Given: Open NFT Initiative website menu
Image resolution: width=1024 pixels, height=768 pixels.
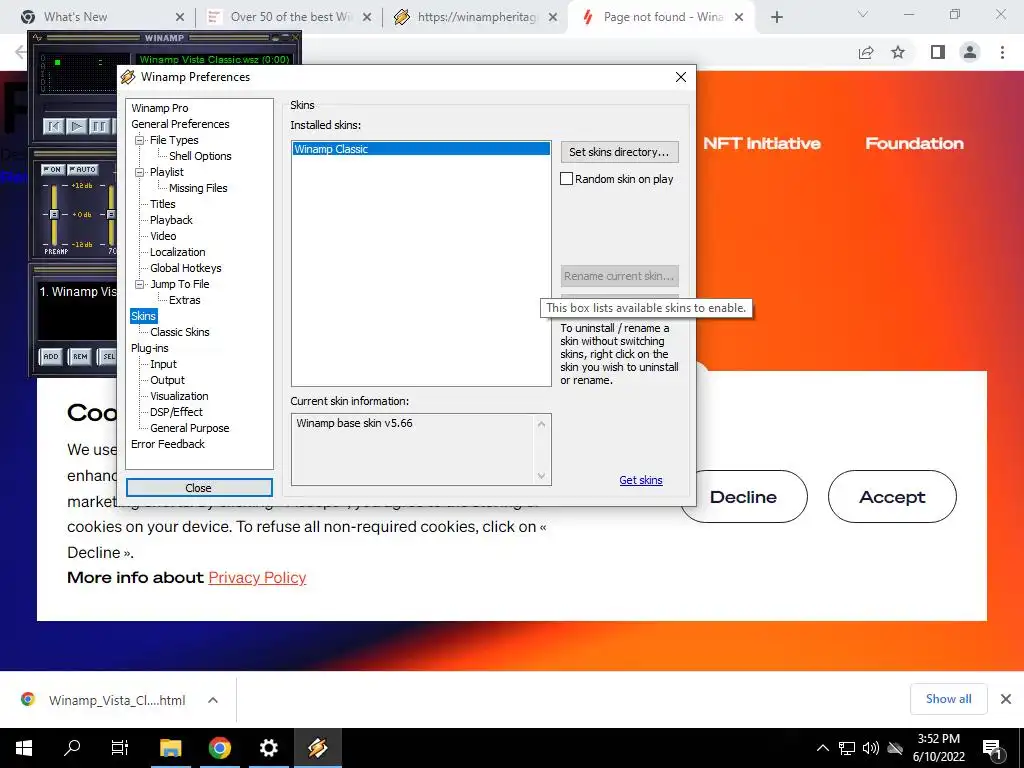Looking at the screenshot, I should click(x=761, y=144).
